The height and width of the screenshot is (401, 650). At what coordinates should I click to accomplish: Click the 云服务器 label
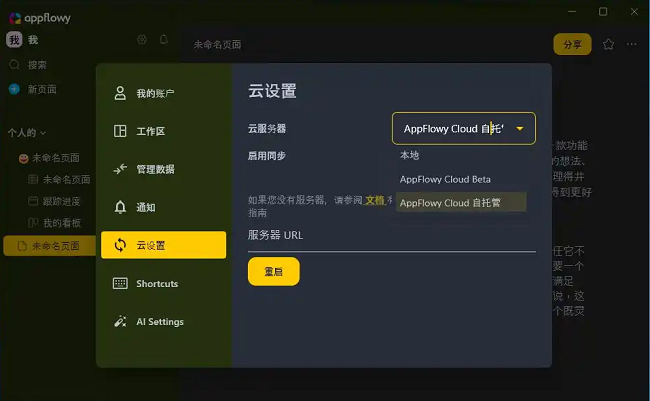tap(267, 129)
